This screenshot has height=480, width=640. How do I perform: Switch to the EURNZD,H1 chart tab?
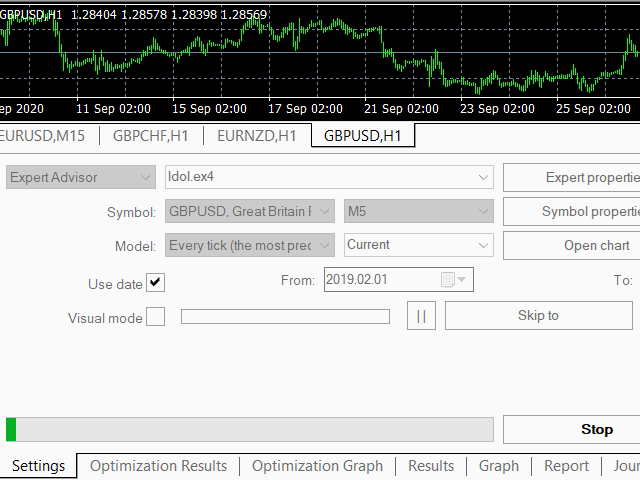pyautogui.click(x=257, y=136)
